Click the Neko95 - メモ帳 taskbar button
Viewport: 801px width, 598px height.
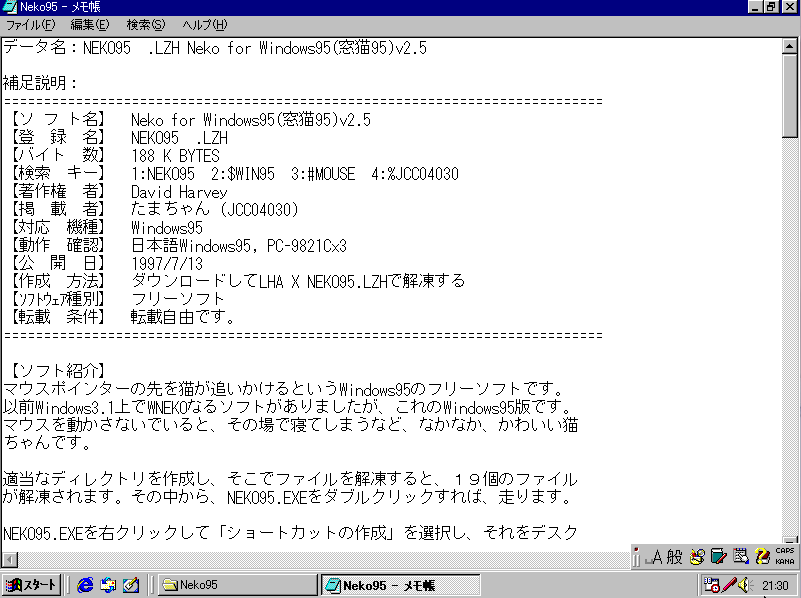[x=400, y=585]
